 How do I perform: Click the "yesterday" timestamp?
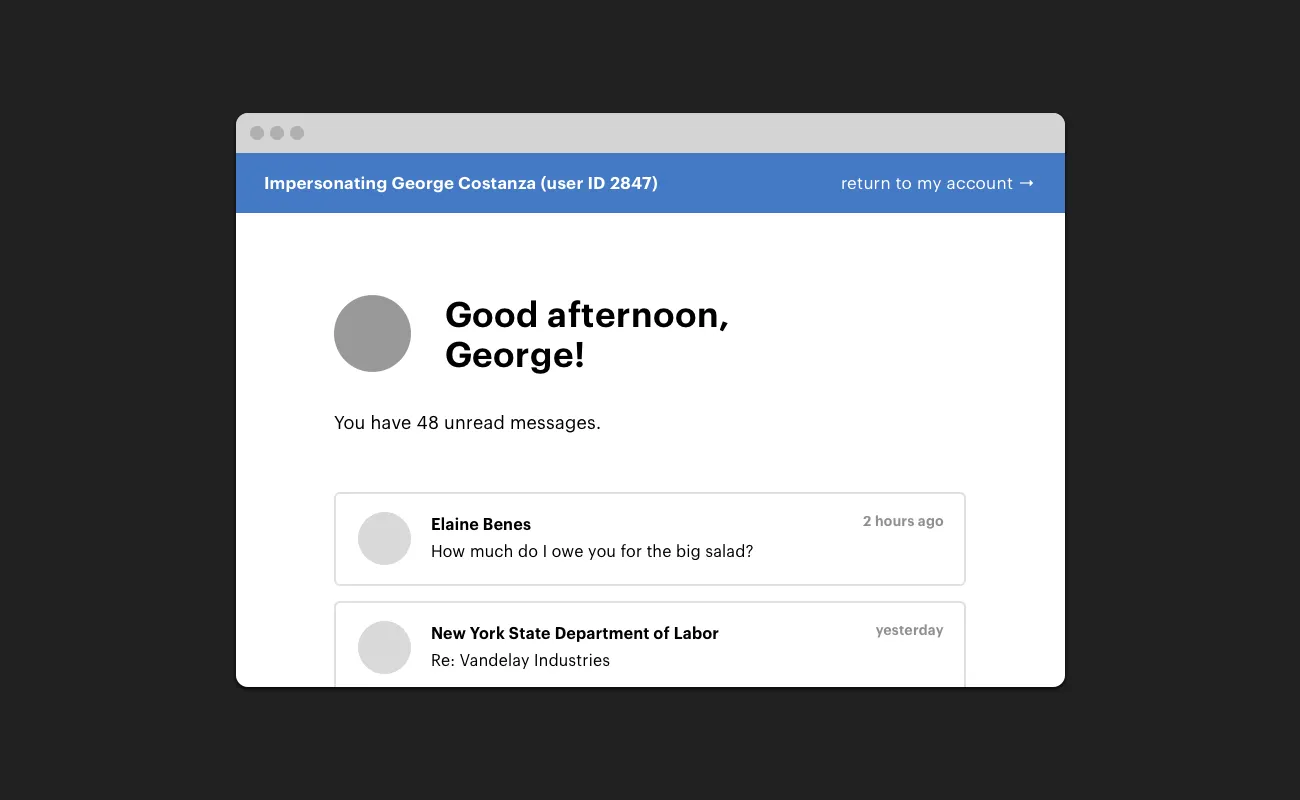909,630
